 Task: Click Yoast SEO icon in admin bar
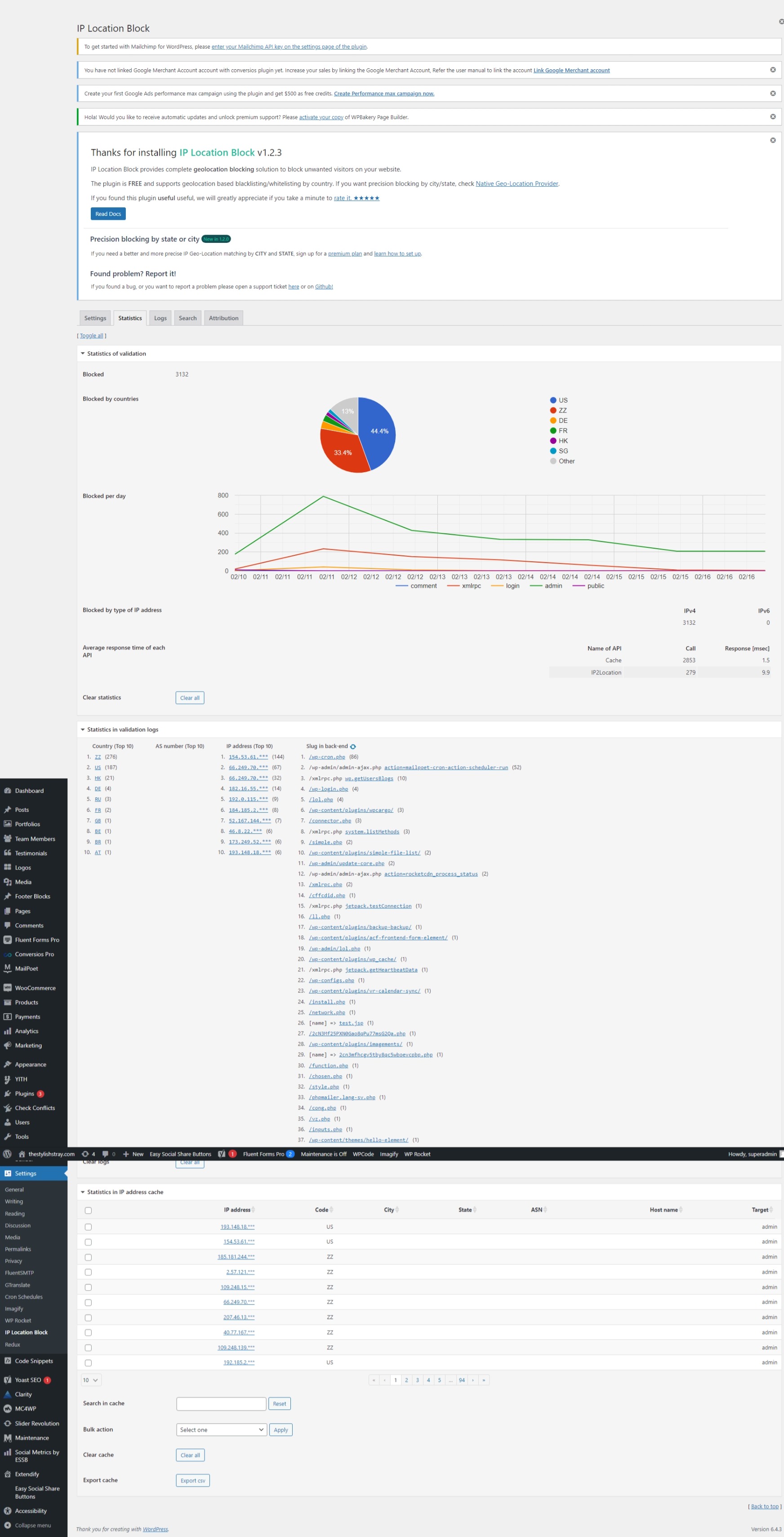point(221,1154)
